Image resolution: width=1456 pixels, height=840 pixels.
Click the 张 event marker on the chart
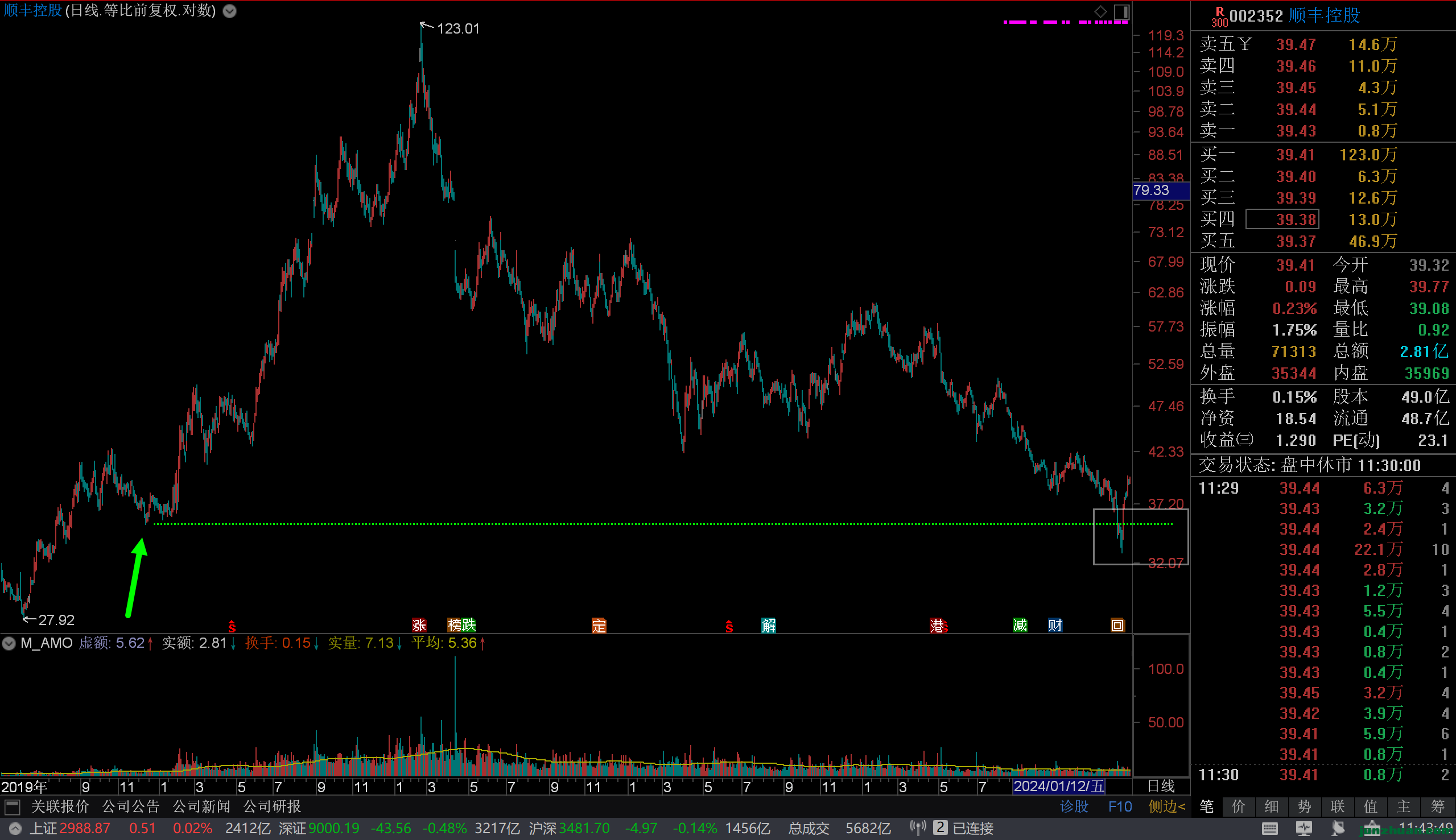pos(419,625)
